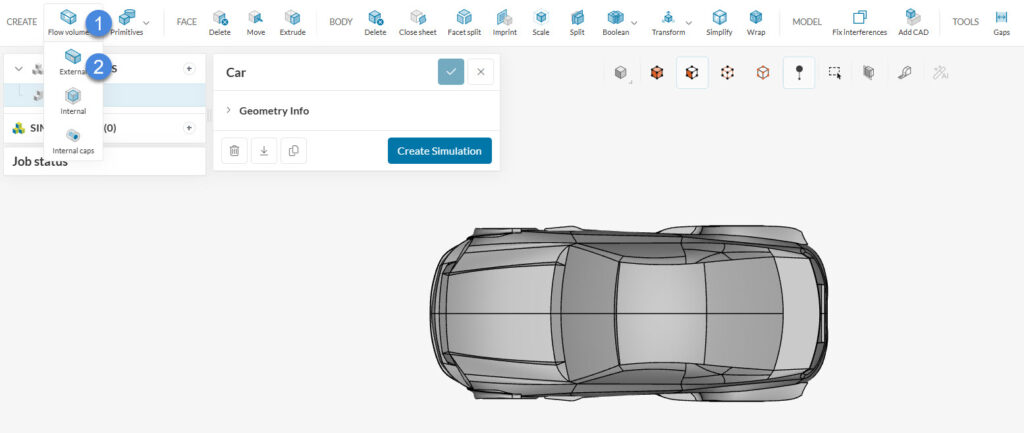Open the Transform dropdown arrow
Screen dimensions: 1024x433
(688, 22)
